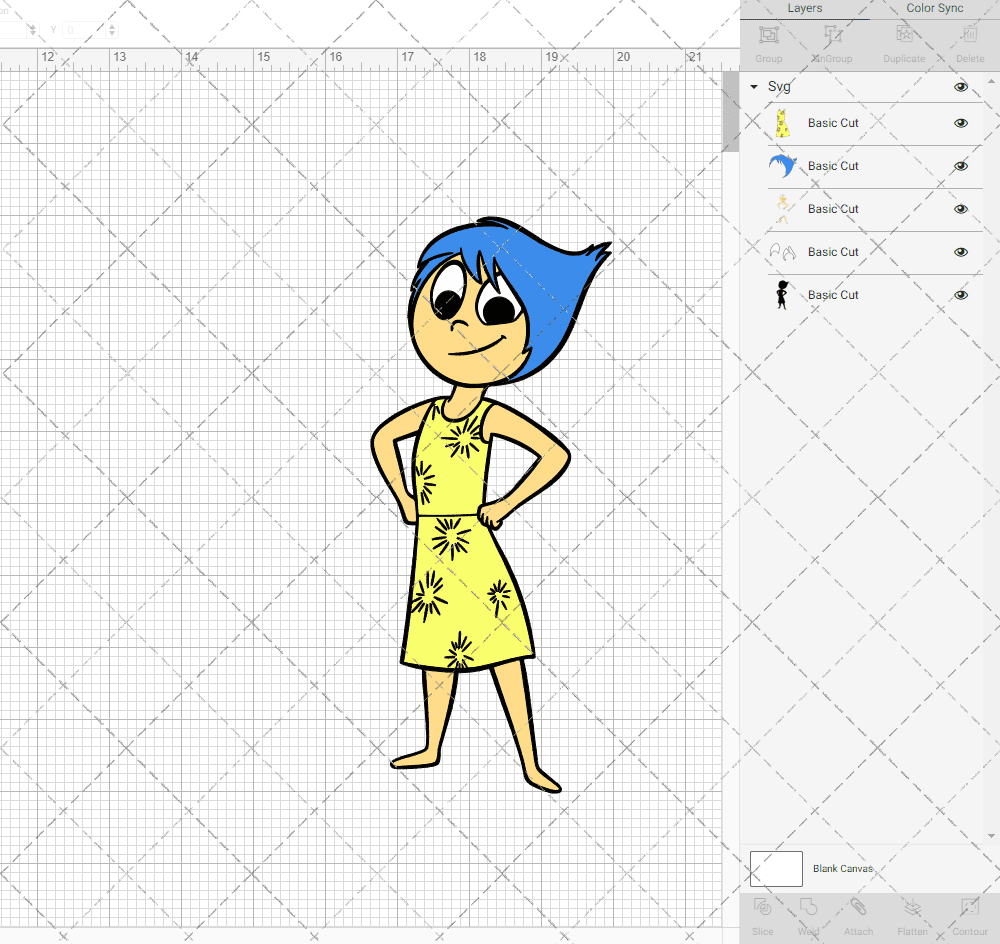This screenshot has height=944, width=1000.
Task: Hide the entire Svg group with its eye icon
Action: (x=961, y=87)
